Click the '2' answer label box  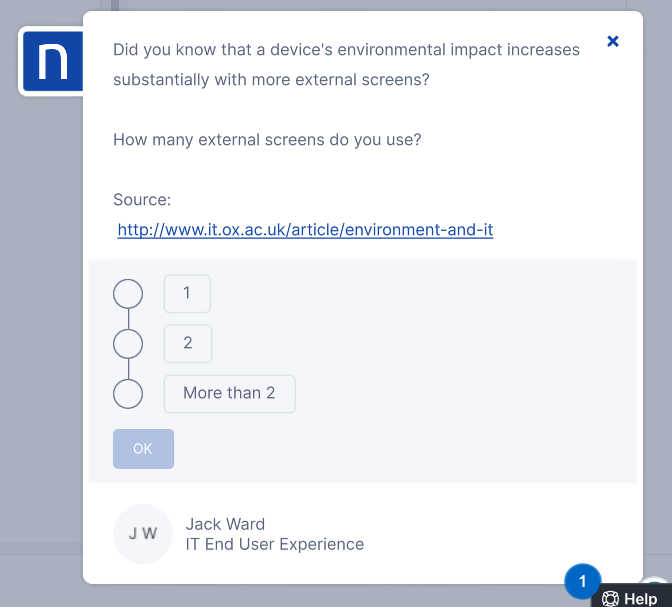[187, 344]
